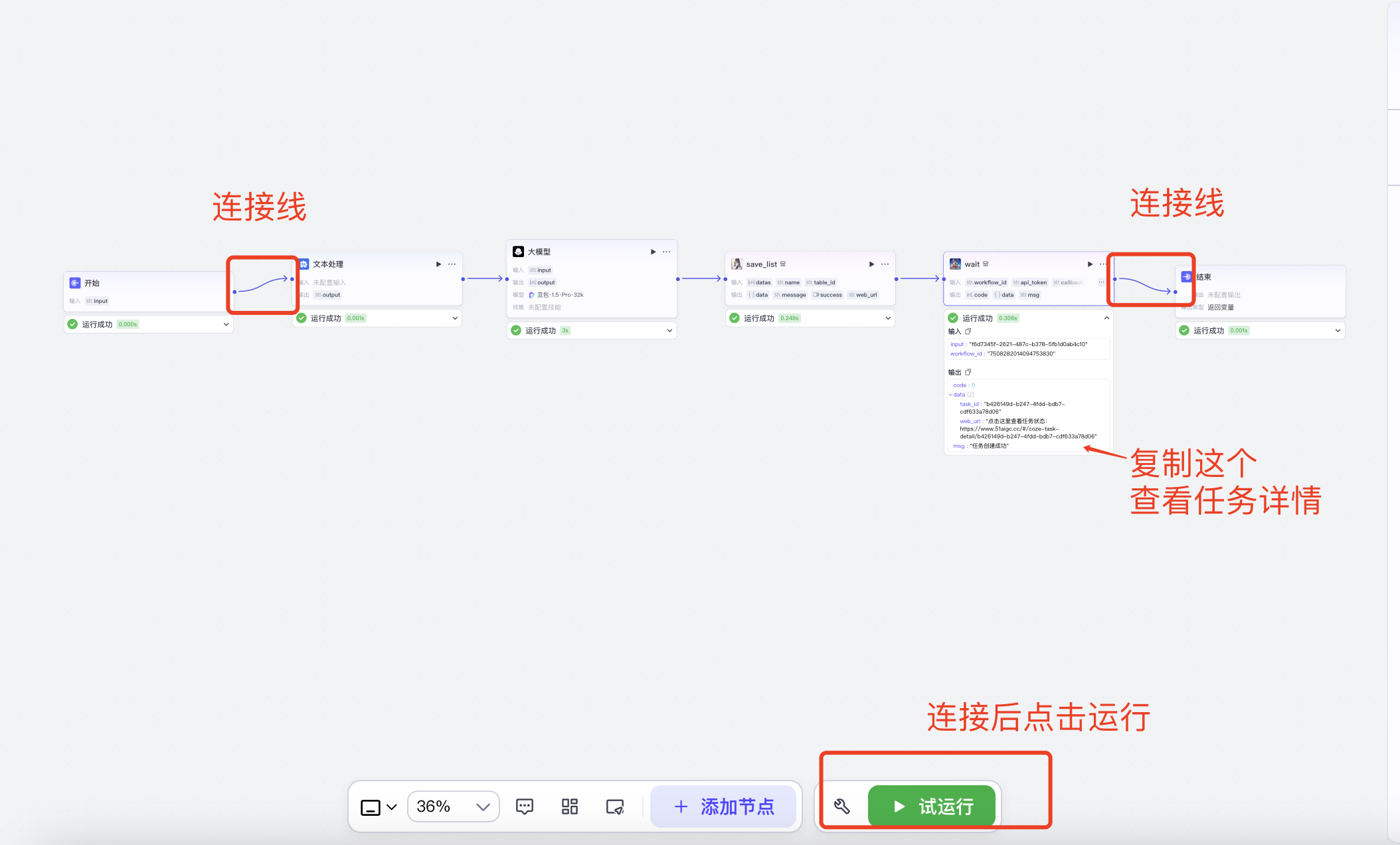Image resolution: width=1400 pixels, height=845 pixels.
Task: Run the wait node alone
Action: click(1090, 264)
